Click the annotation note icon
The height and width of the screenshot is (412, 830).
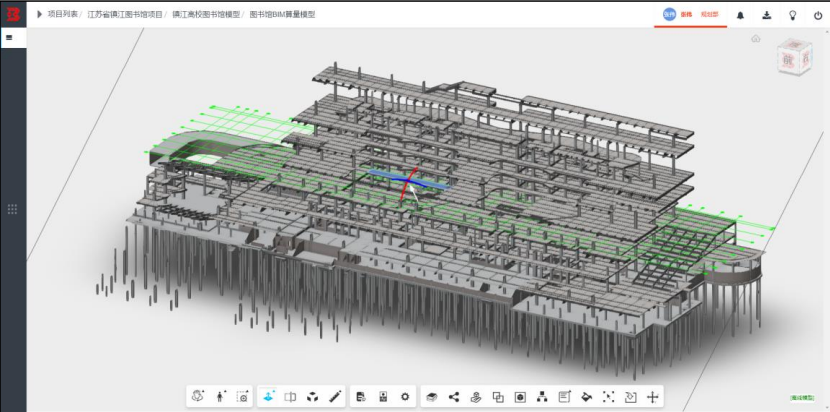click(564, 397)
